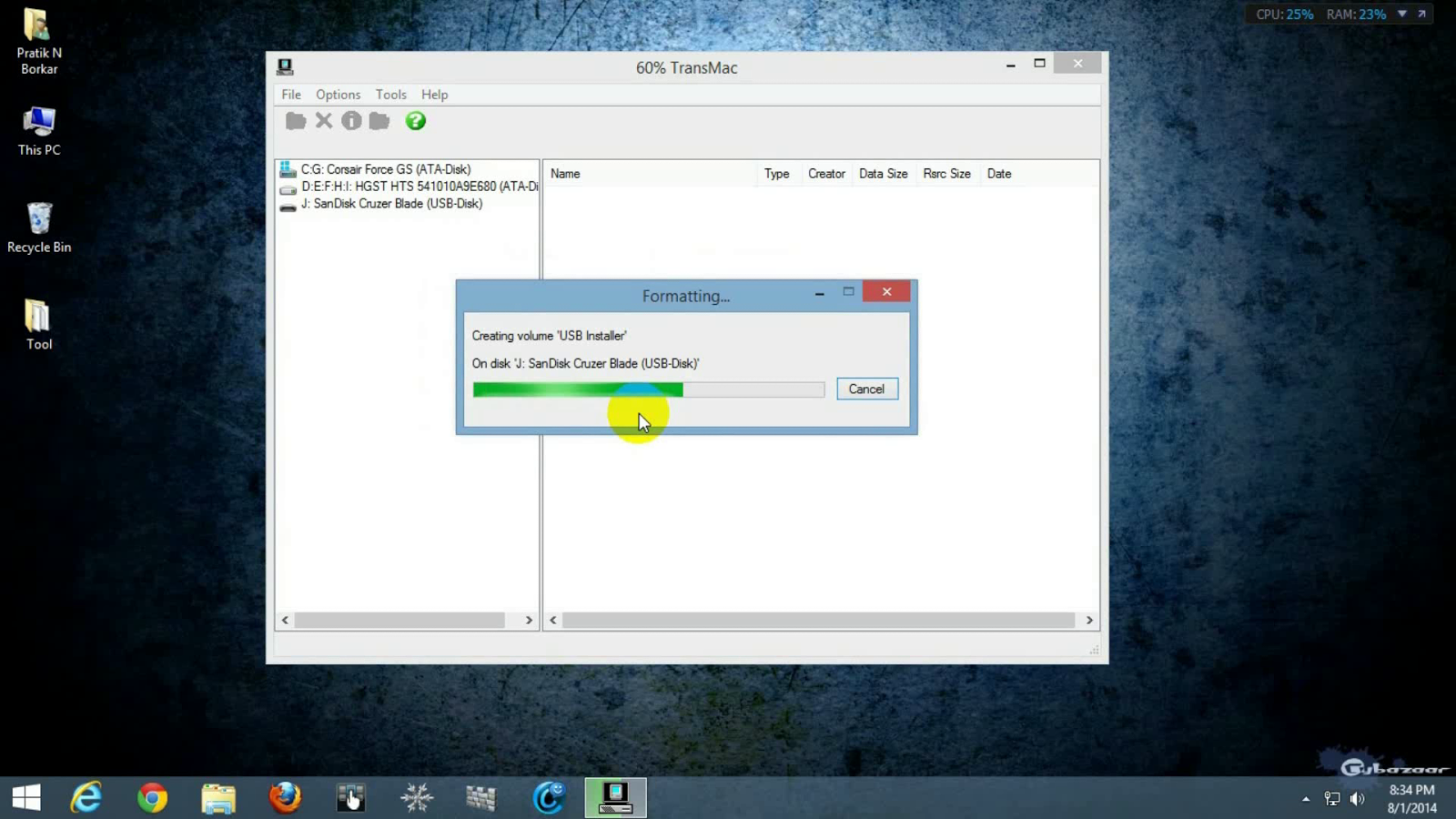Maximize the TransMac window
Screen dimensions: 1456x819
1039,64
